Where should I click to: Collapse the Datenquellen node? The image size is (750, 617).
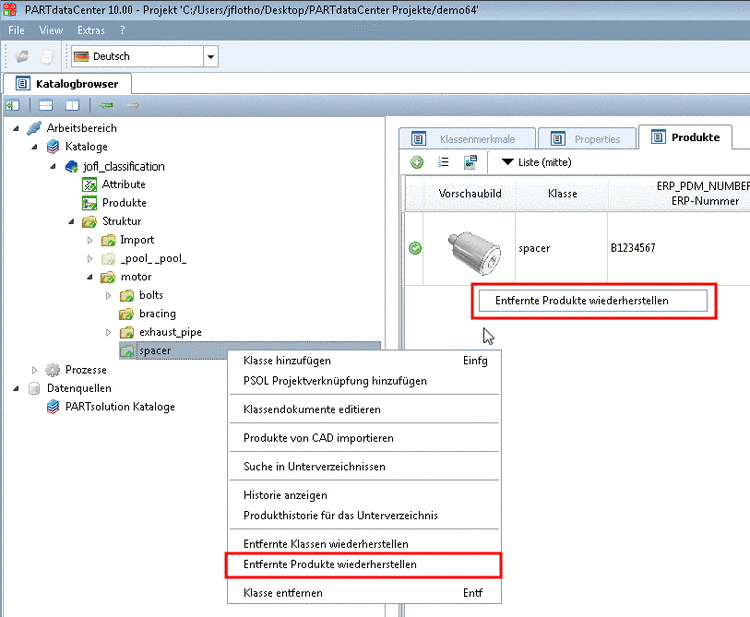tap(16, 388)
